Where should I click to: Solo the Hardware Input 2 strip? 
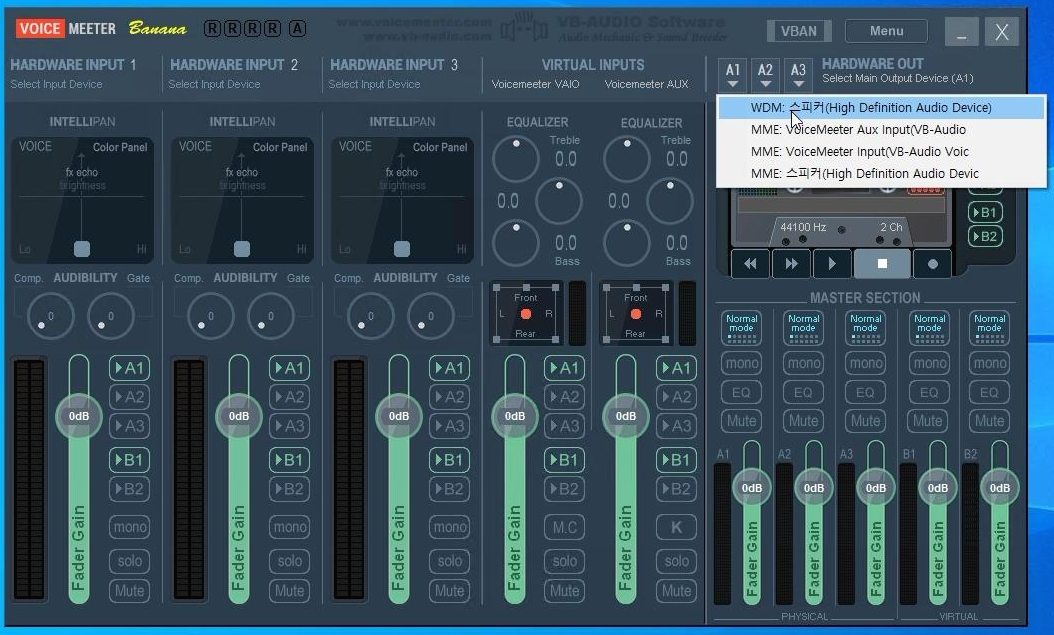(289, 560)
